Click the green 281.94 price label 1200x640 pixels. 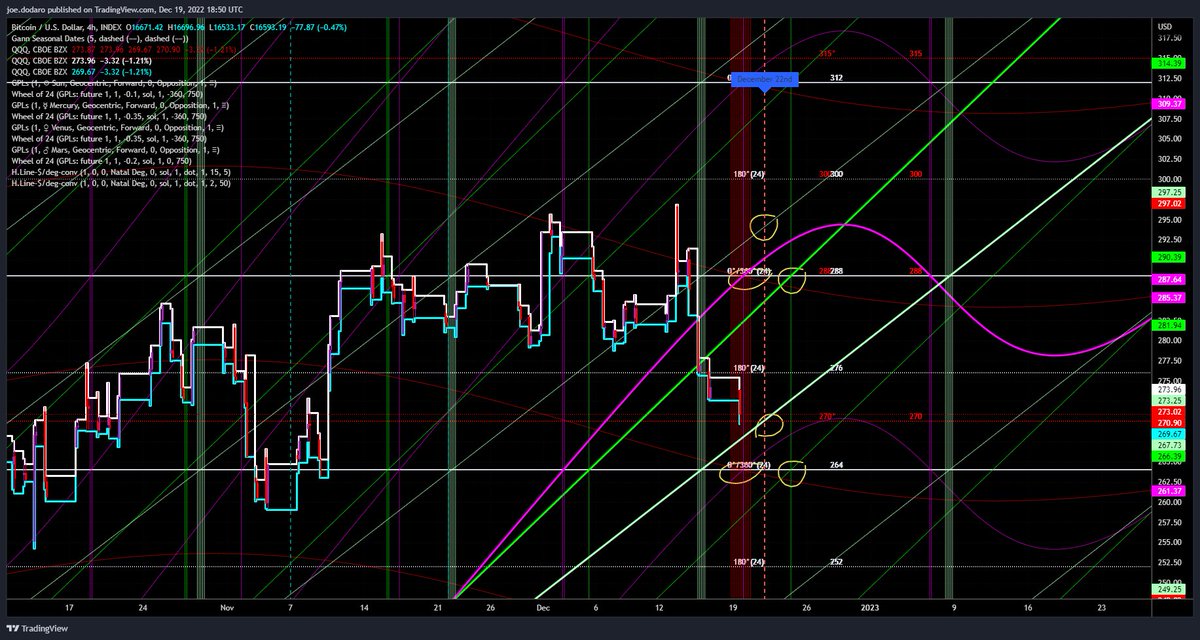point(1170,325)
